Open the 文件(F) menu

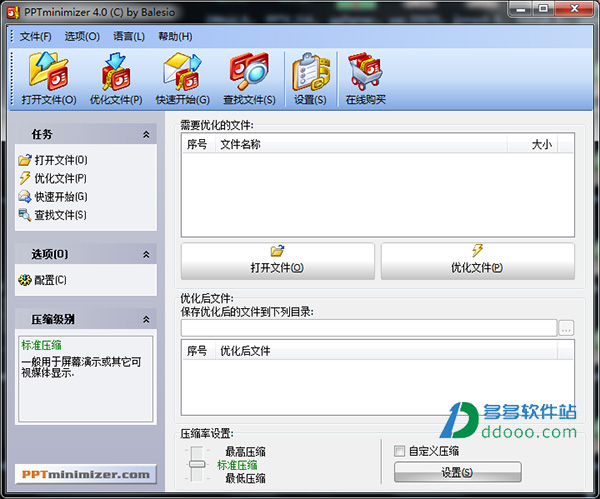coord(35,36)
